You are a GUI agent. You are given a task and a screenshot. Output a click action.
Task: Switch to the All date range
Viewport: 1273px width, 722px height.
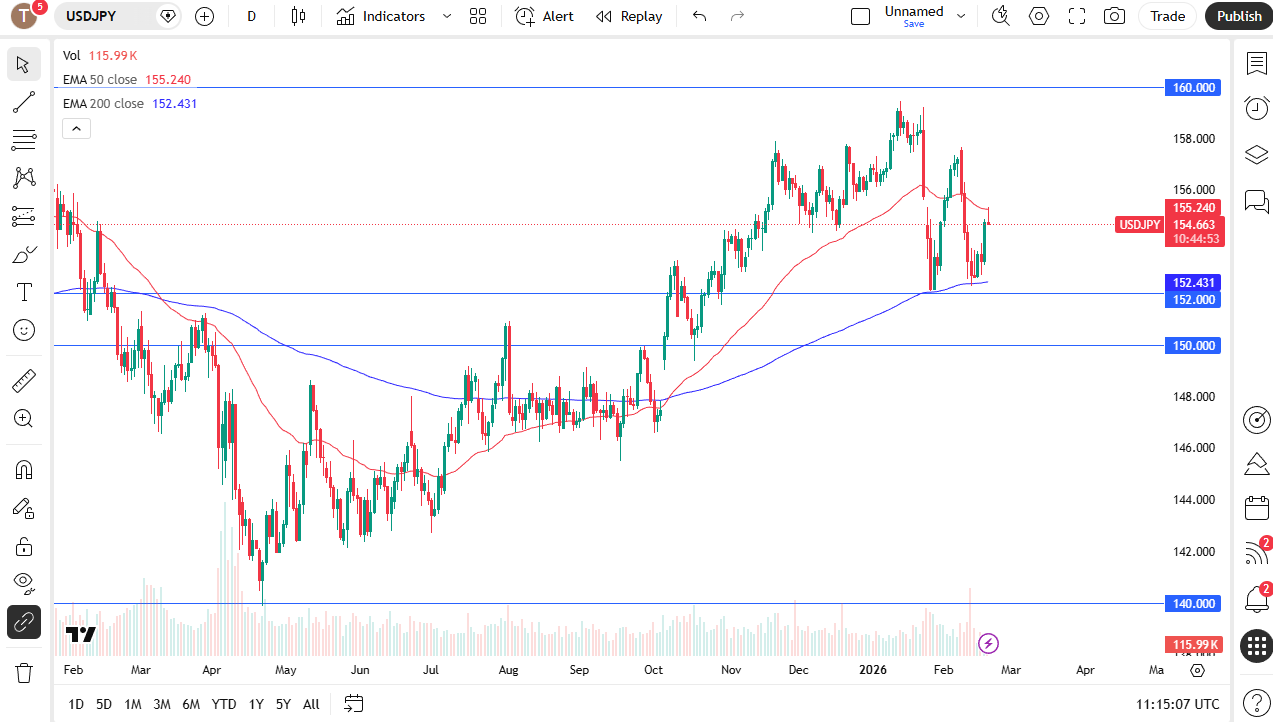311,704
